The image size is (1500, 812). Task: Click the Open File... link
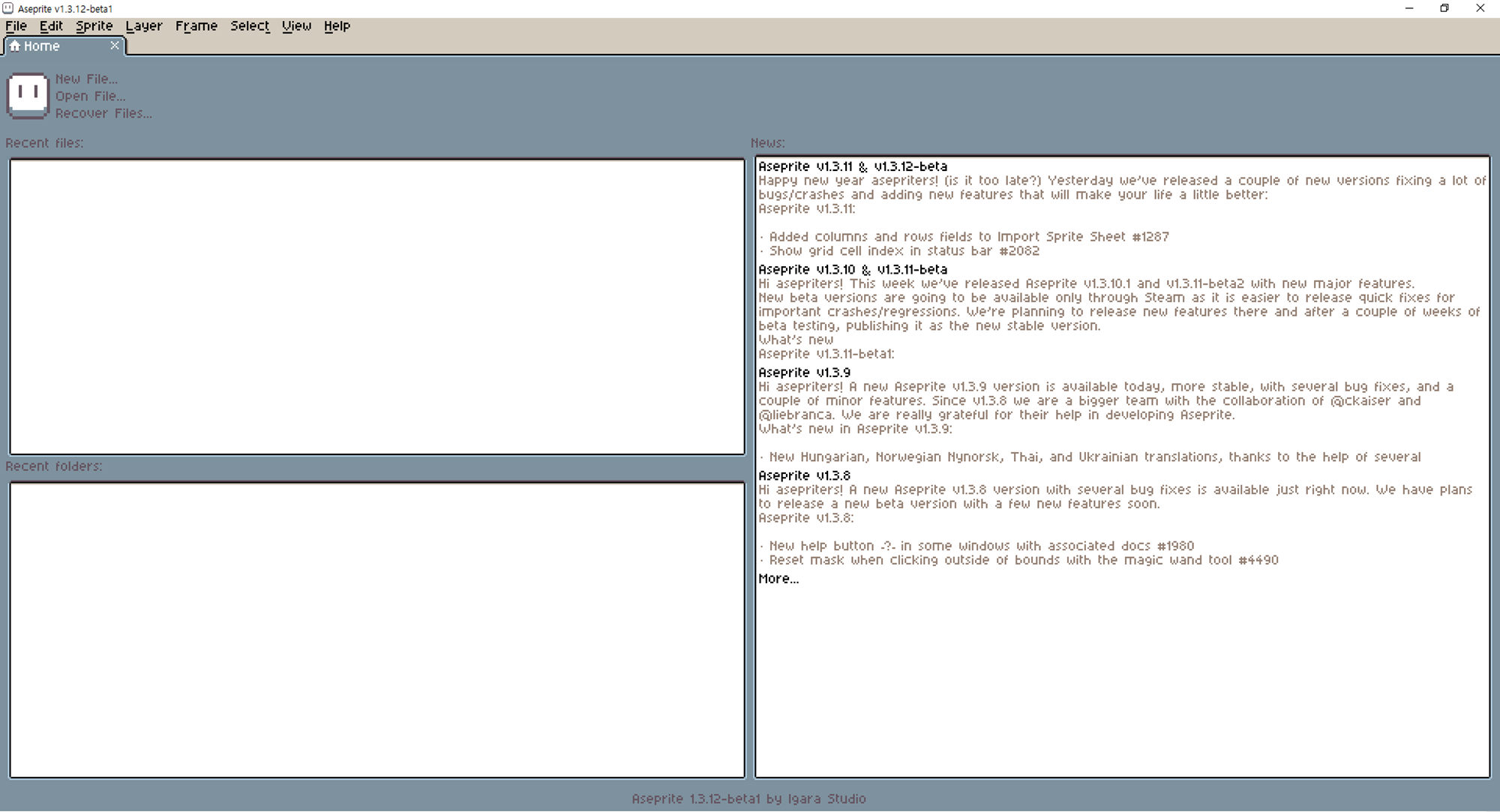(x=90, y=96)
